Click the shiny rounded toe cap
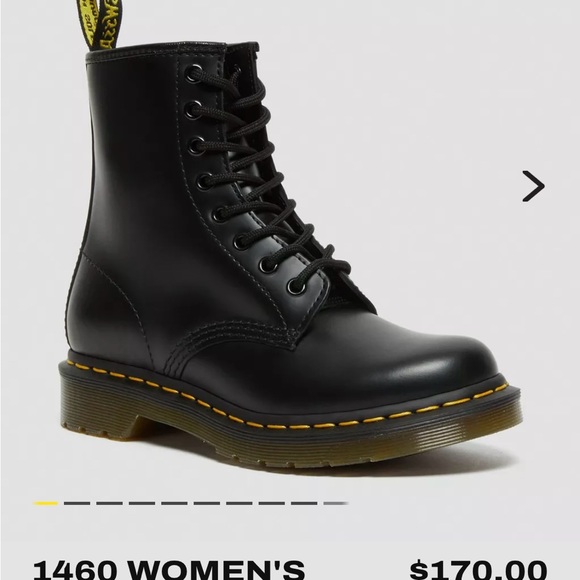The height and width of the screenshot is (580, 580). click(407, 362)
